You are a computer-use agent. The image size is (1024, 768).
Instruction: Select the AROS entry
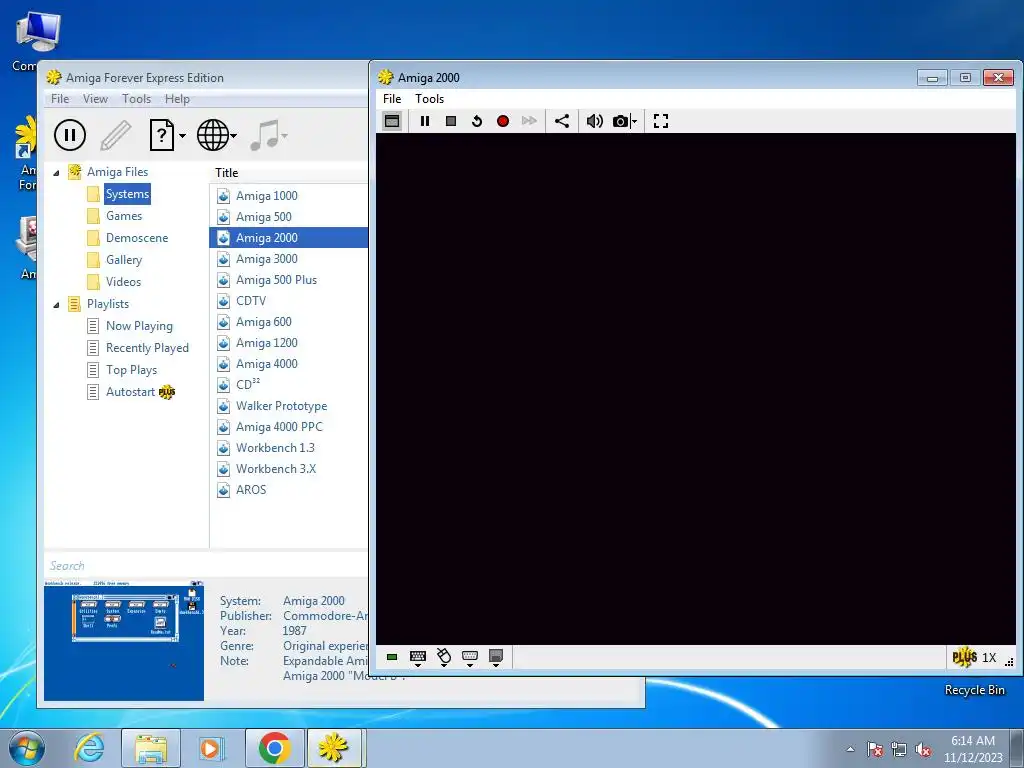click(x=289, y=490)
